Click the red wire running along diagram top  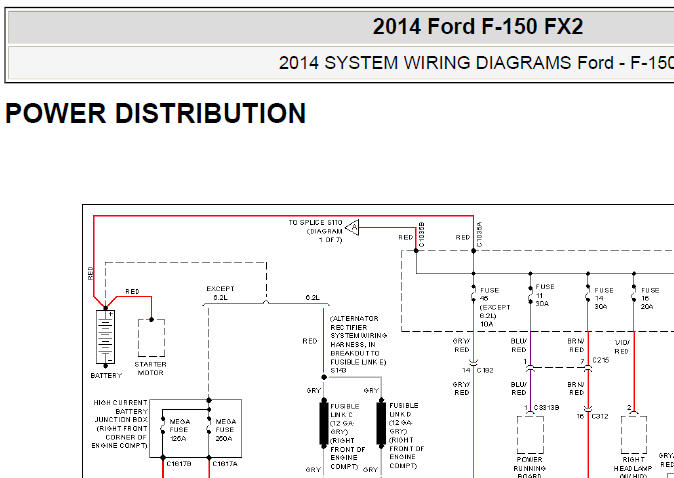[283, 216]
